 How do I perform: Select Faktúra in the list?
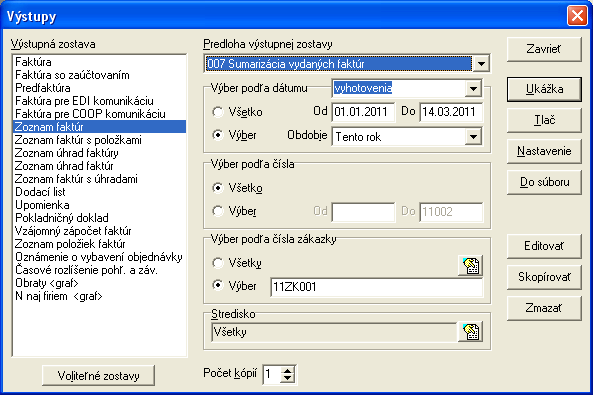coord(99,62)
